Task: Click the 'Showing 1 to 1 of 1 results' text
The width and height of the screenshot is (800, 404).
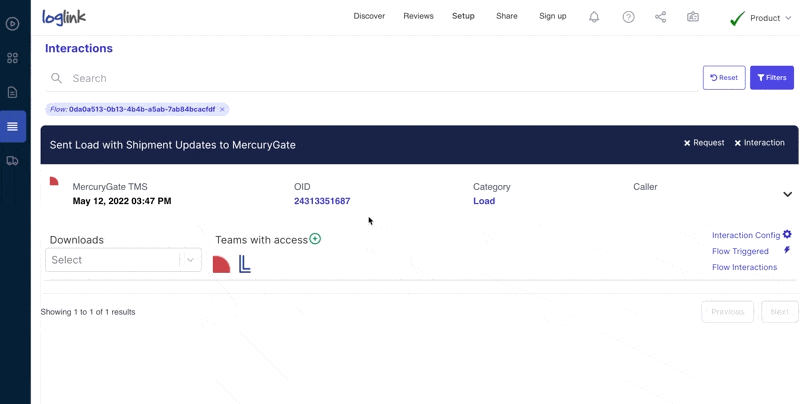Action: tap(88, 312)
